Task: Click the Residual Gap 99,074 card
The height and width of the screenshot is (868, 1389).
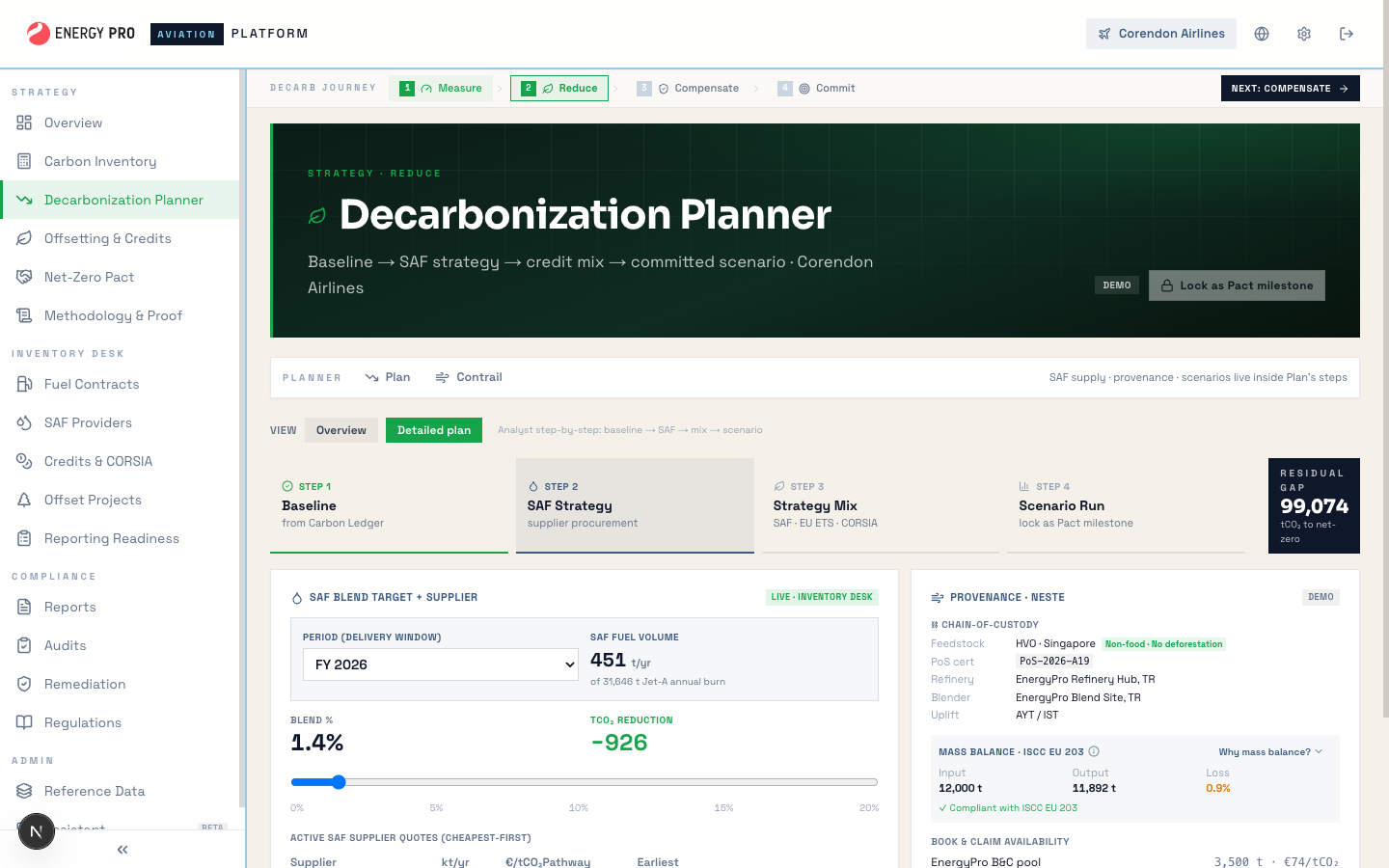Action: pyautogui.click(x=1314, y=505)
